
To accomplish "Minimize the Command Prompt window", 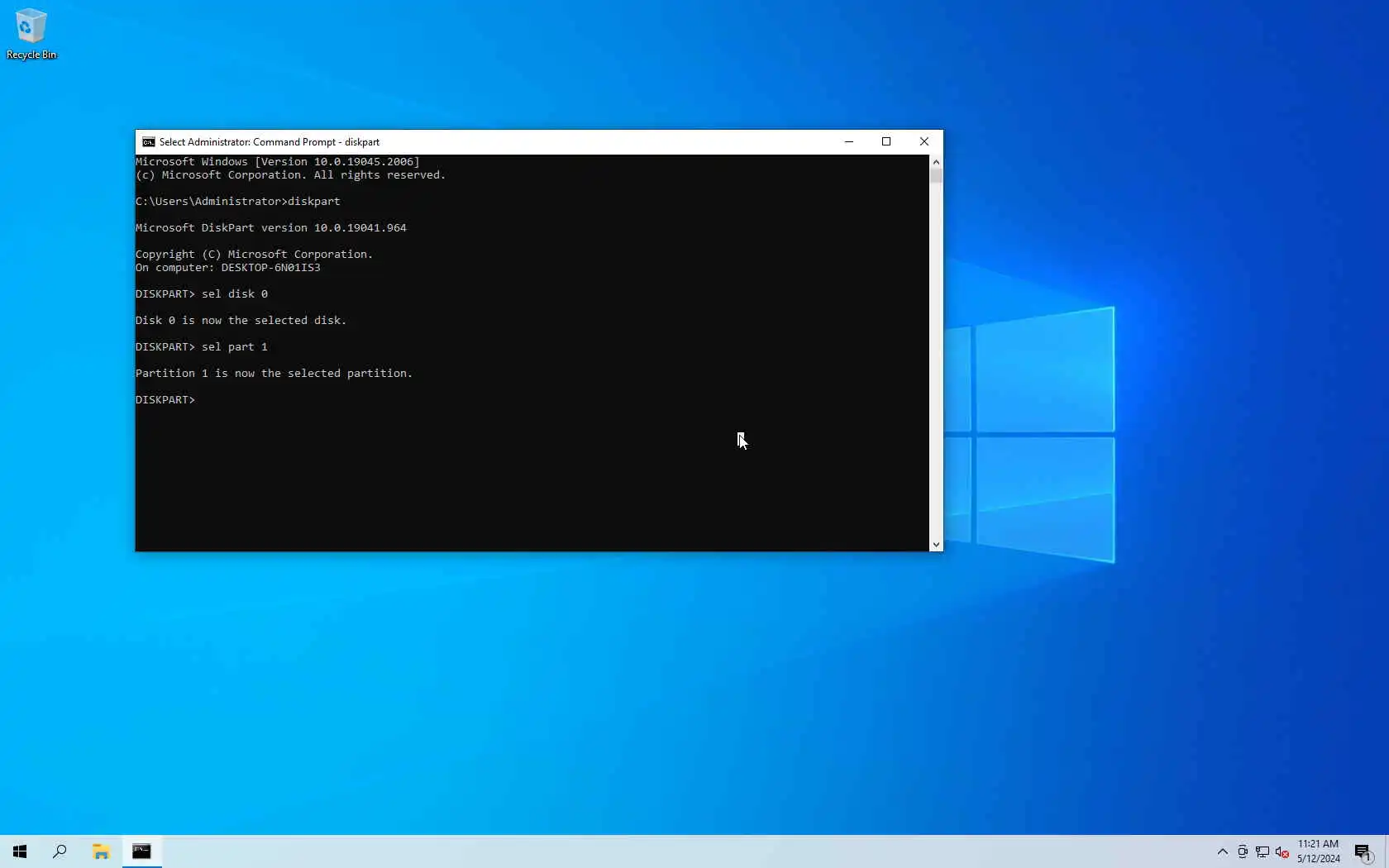I will click(849, 142).
